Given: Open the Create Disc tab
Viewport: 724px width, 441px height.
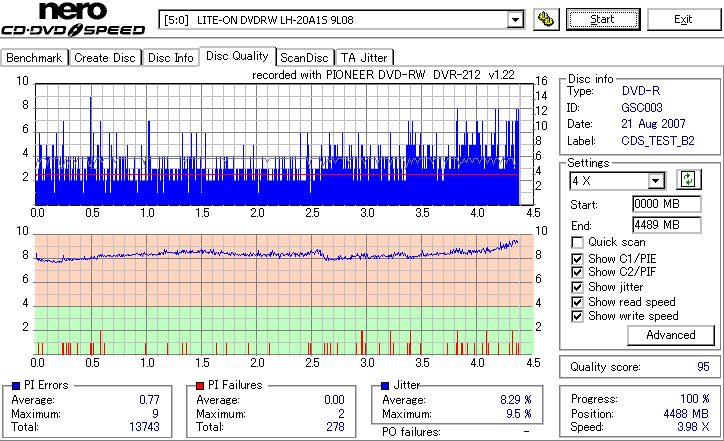Looking at the screenshot, I should (105, 58).
